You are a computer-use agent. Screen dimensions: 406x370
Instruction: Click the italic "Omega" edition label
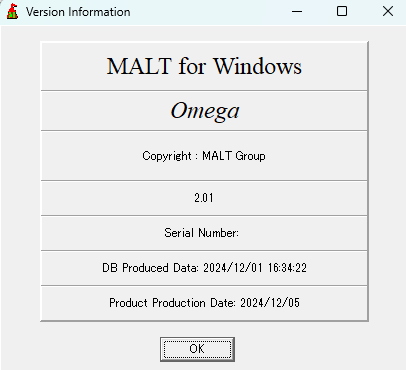(205, 111)
